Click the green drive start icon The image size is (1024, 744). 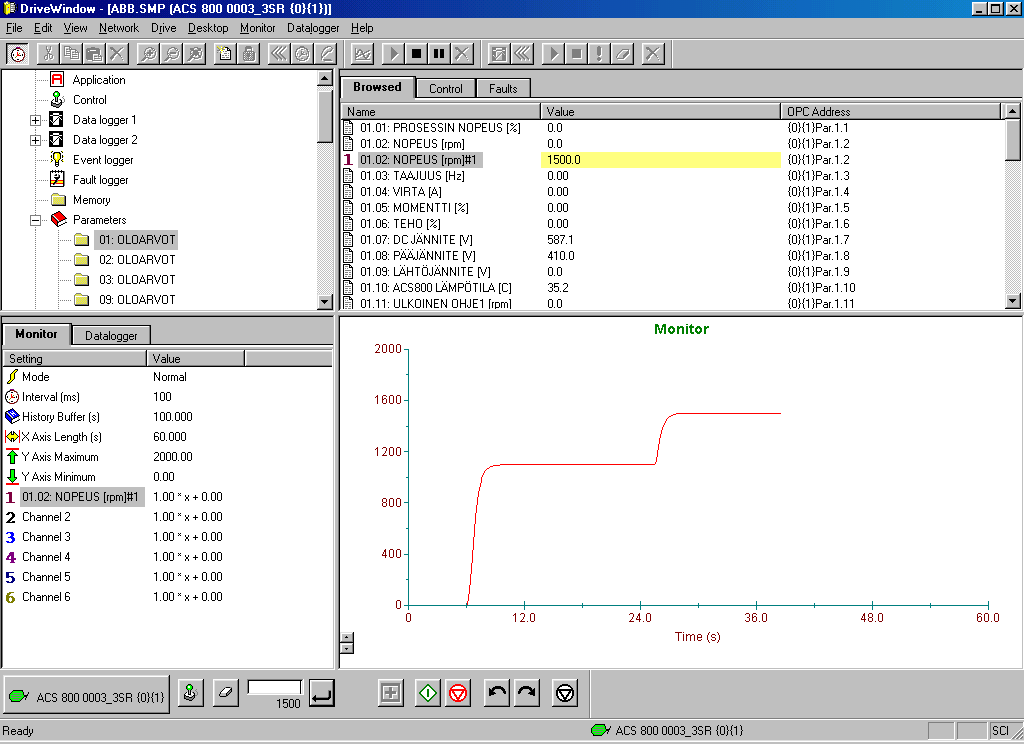click(428, 693)
